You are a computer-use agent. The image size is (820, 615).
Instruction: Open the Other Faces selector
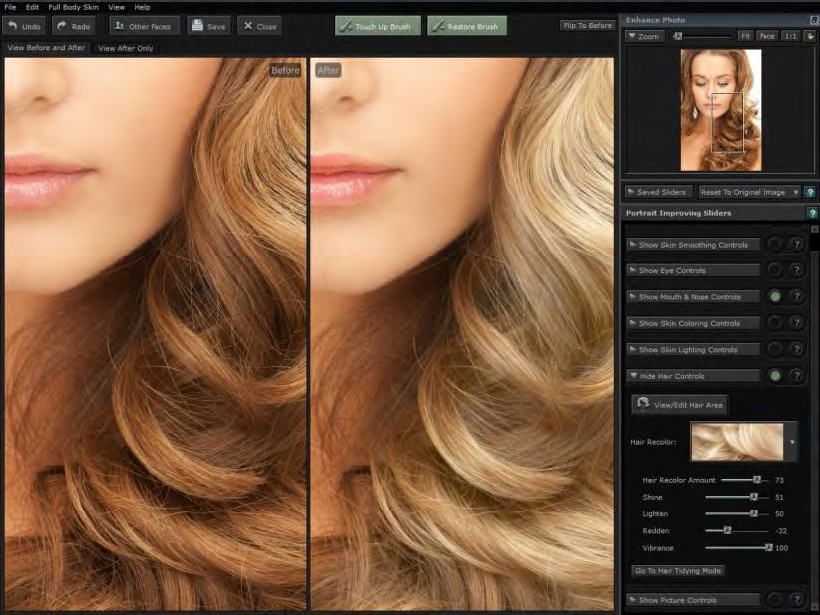[144, 26]
